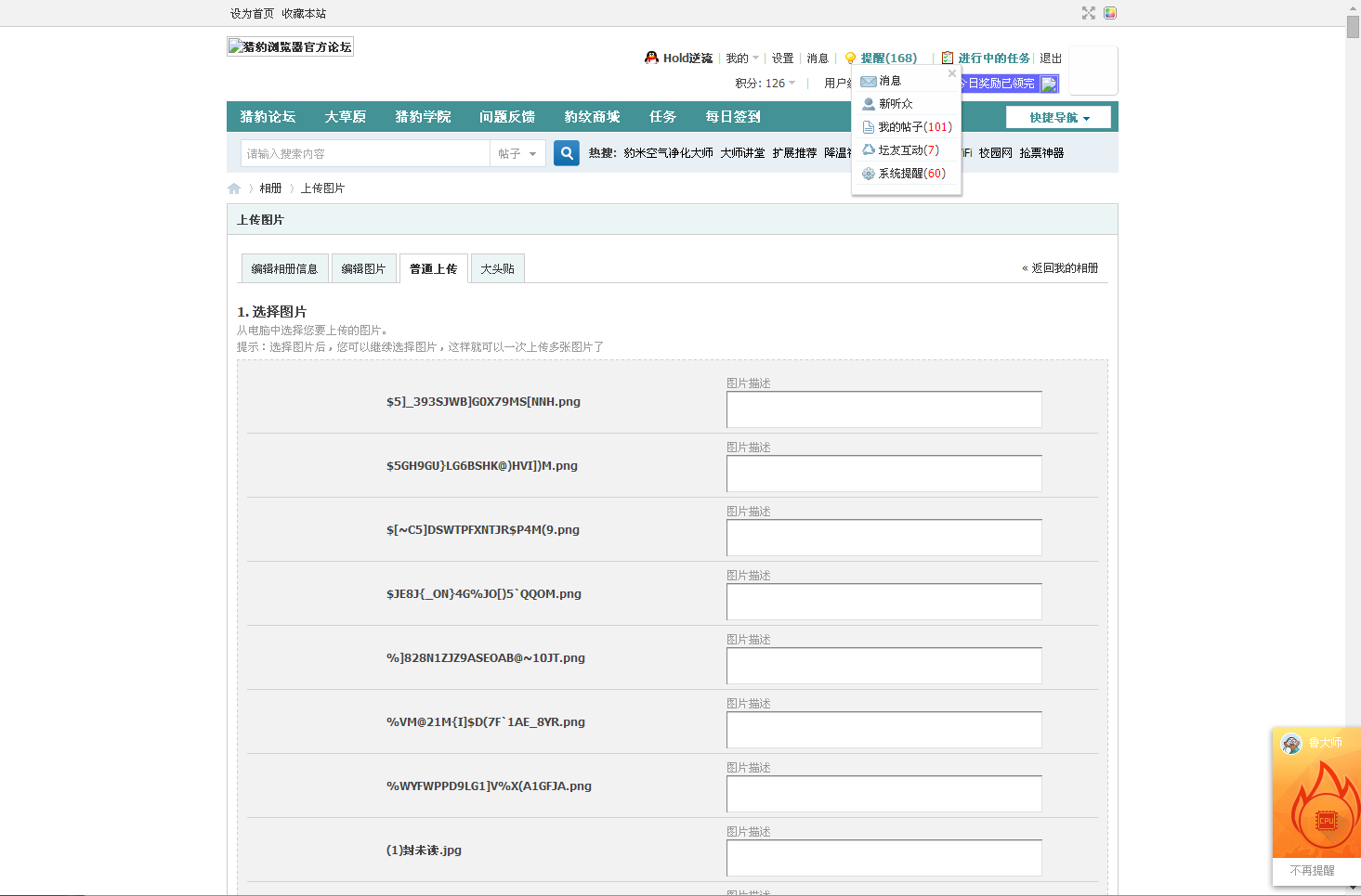The image size is (1361, 896).
Task: Click the 消息 link in user bar
Action: (818, 58)
